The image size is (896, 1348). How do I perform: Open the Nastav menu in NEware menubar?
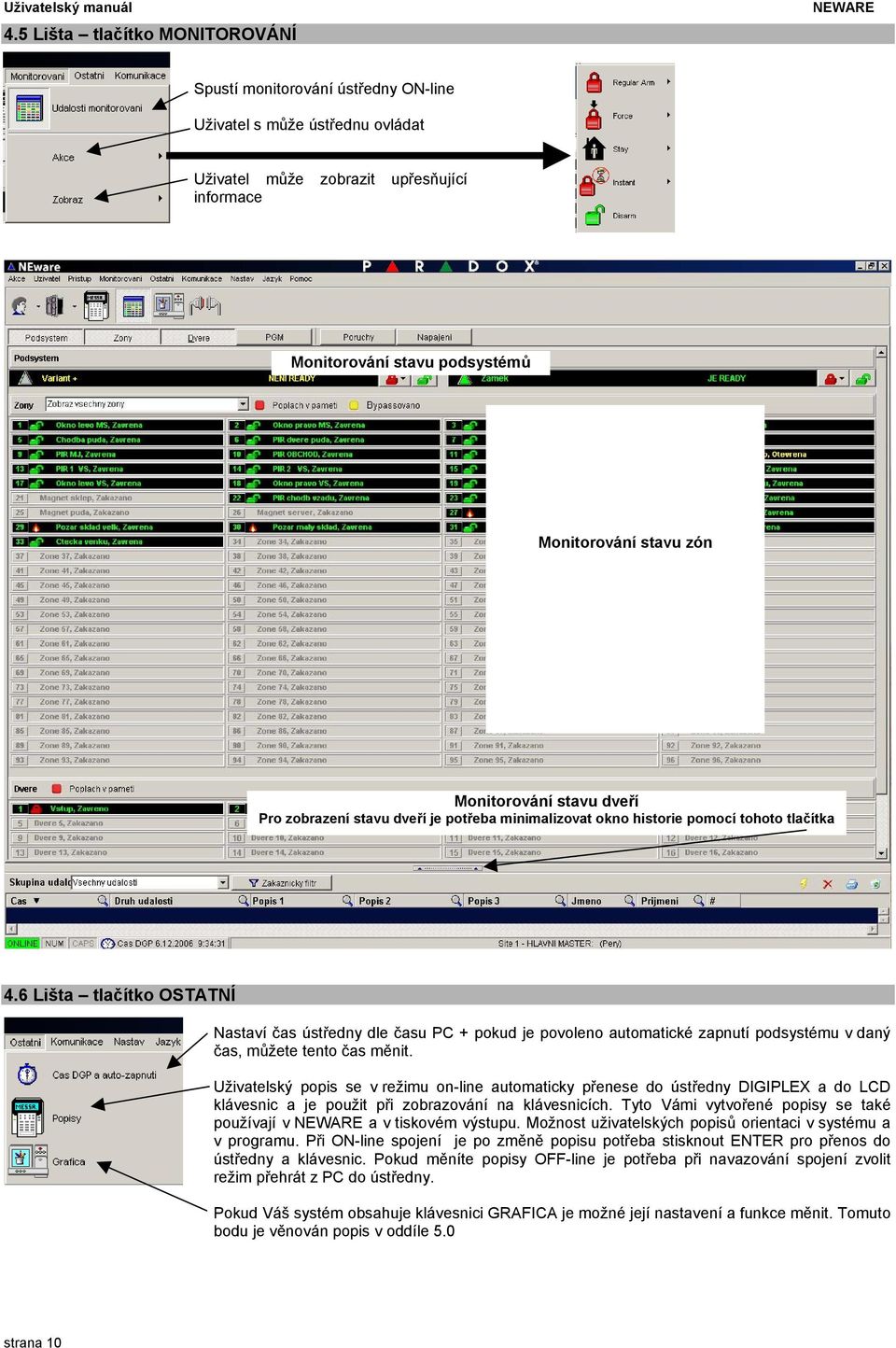coord(242,279)
